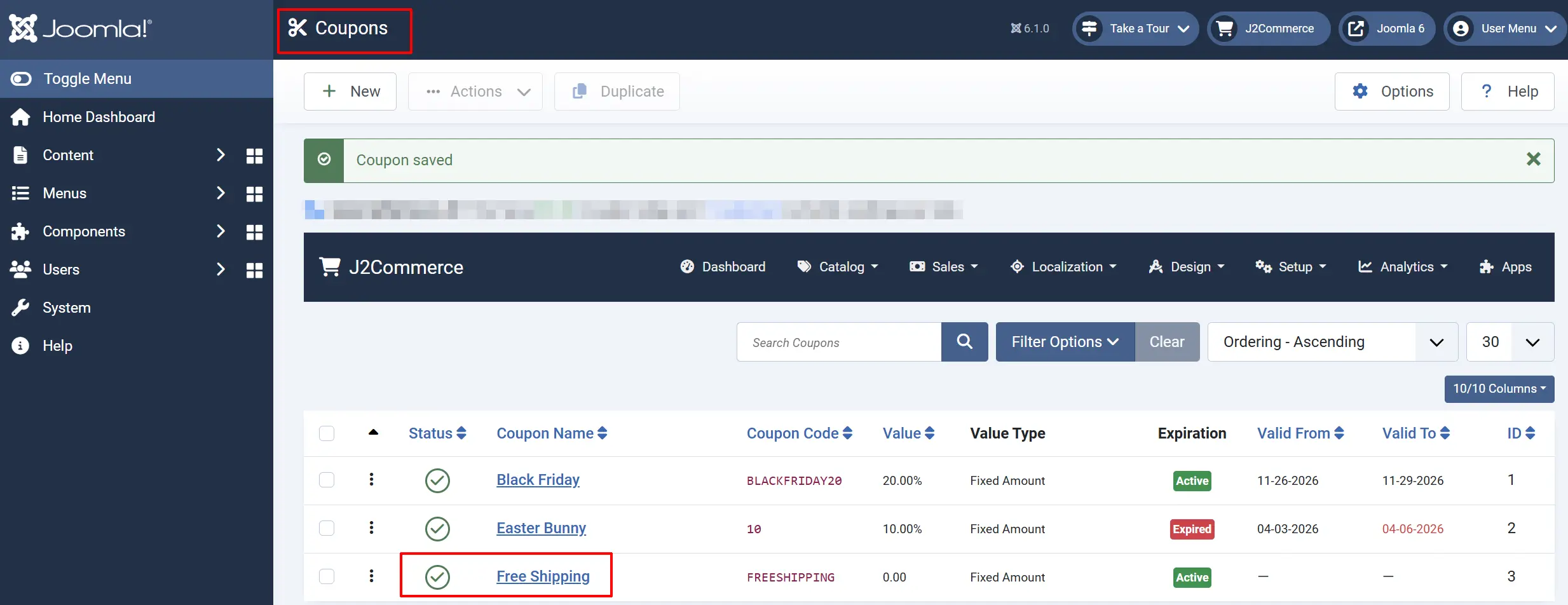Sort by Valid From column

(1300, 433)
